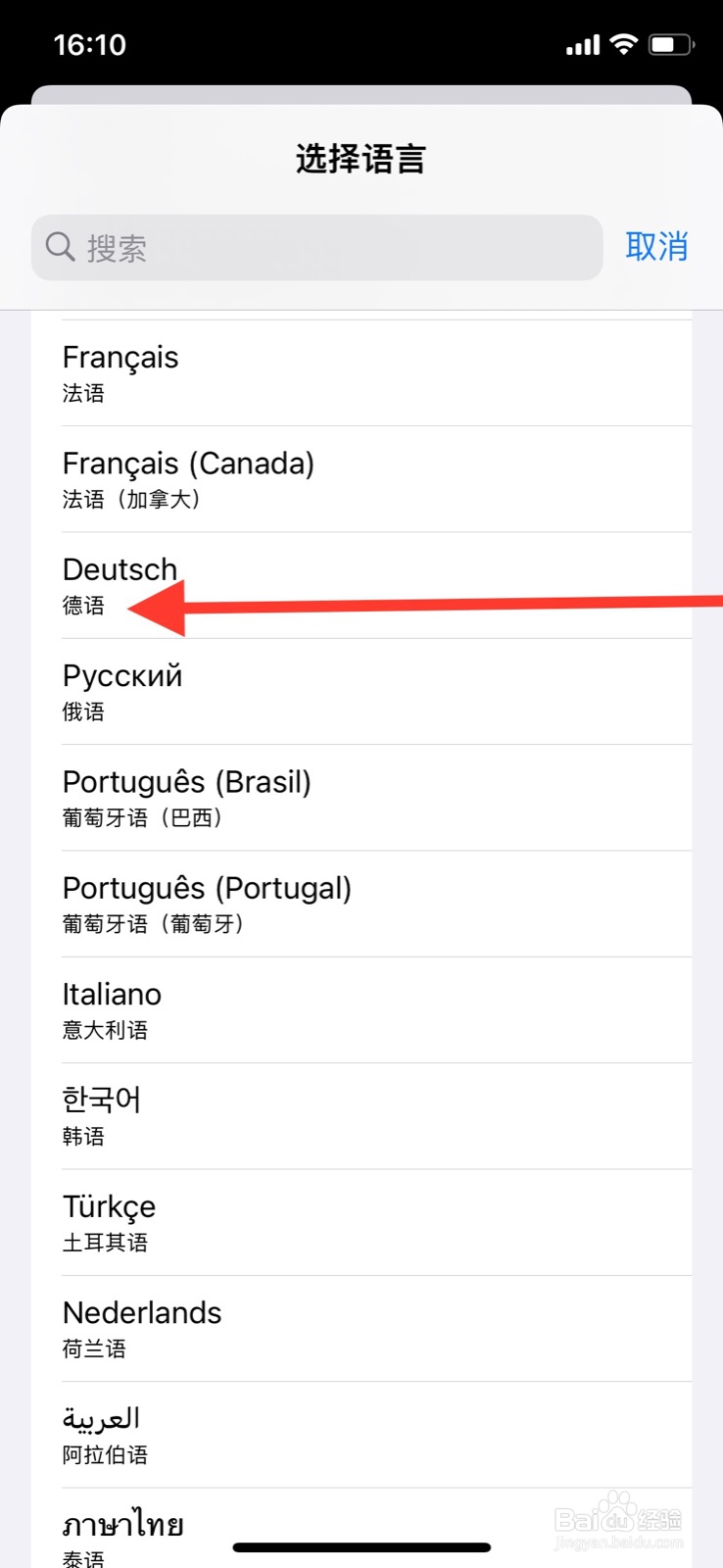Pick Русский 俄语 language
723x1568 pixels.
pos(376,692)
